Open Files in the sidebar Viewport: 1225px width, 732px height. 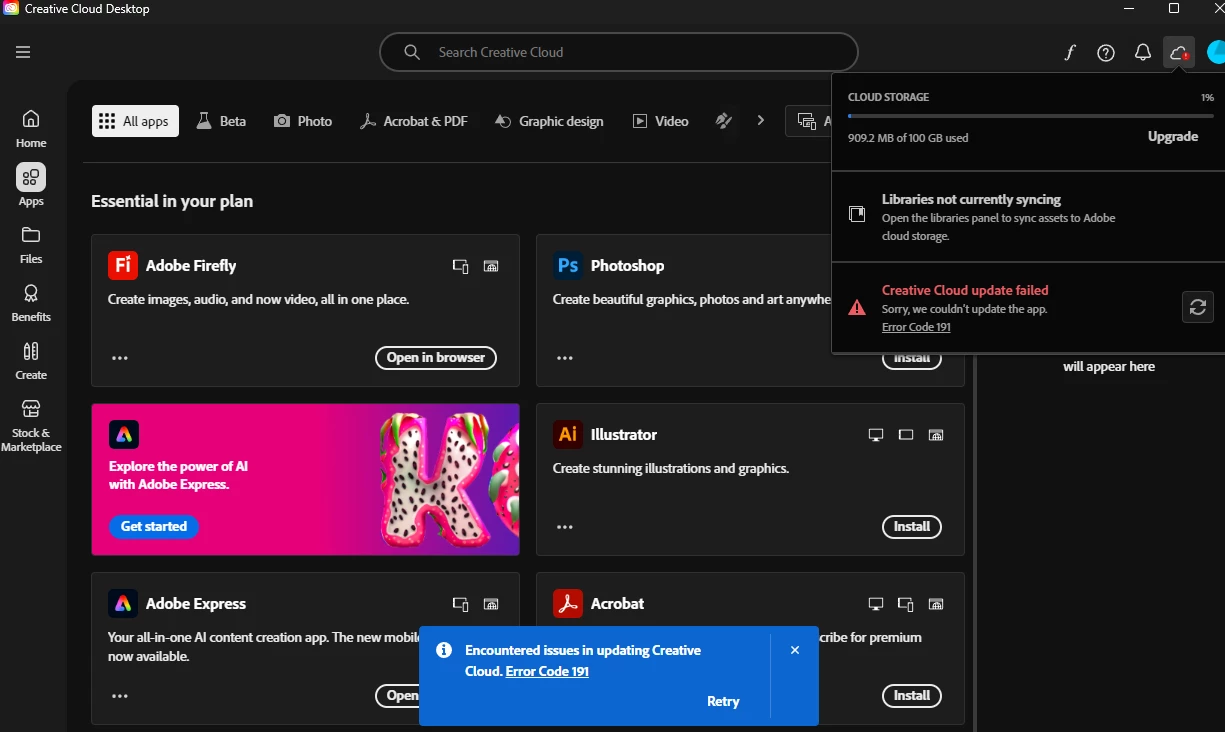click(31, 244)
